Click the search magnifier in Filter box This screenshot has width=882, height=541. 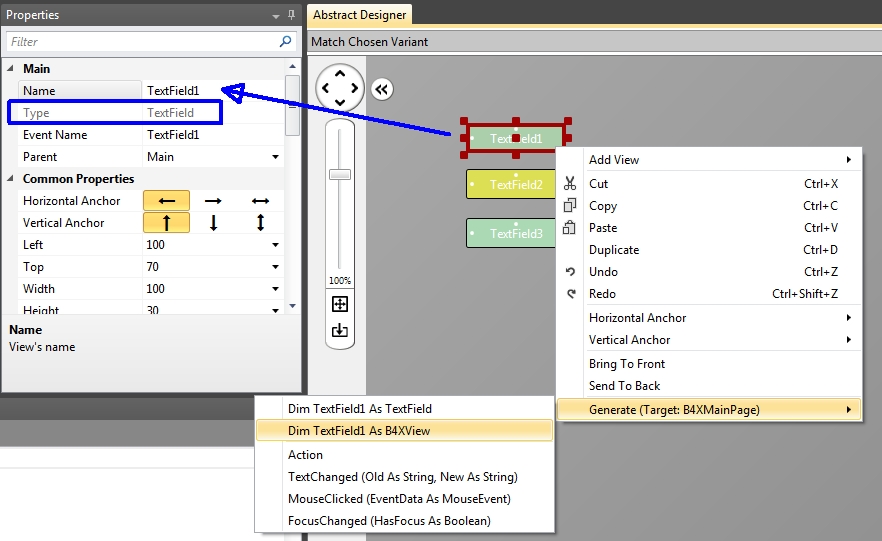tap(285, 41)
